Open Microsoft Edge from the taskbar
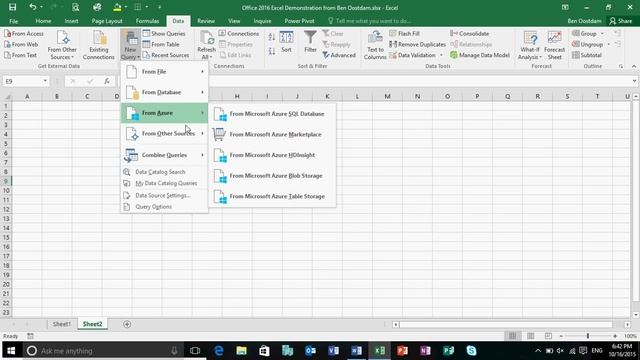The height and width of the screenshot is (360, 640). (218, 351)
